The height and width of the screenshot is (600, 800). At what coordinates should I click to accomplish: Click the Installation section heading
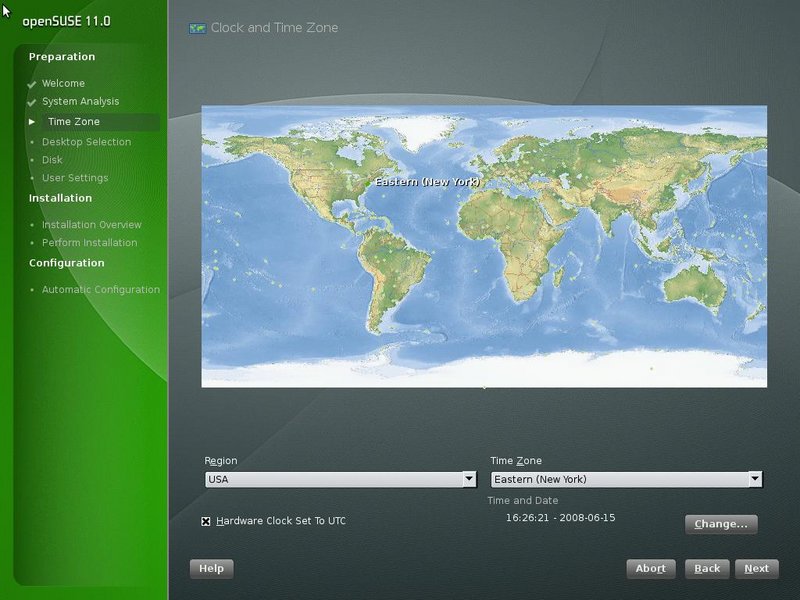tap(60, 198)
